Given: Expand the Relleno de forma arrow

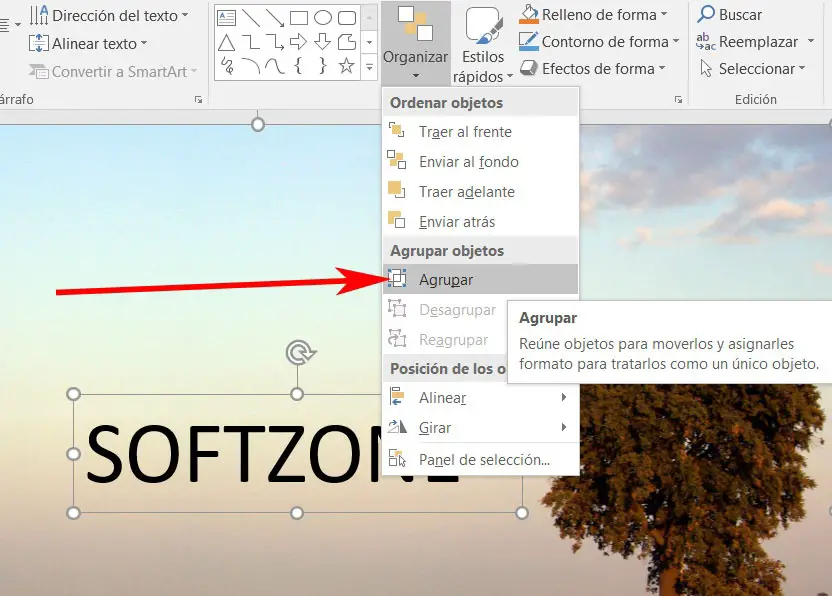Looking at the screenshot, I should coord(664,14).
